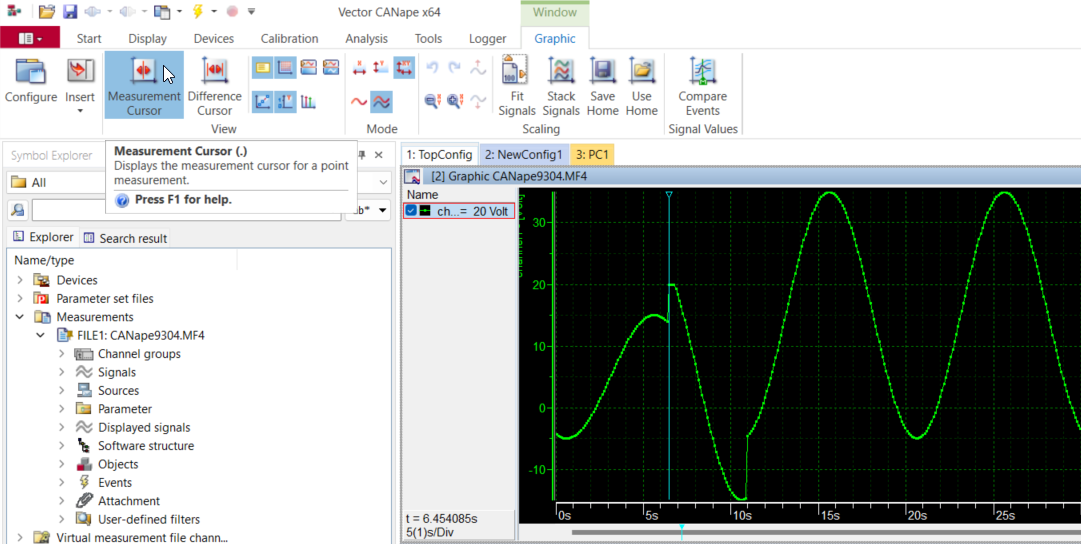Viewport: 1081px width, 544px height.
Task: Switch to the 2: NewConfig1 tab
Action: pos(524,154)
